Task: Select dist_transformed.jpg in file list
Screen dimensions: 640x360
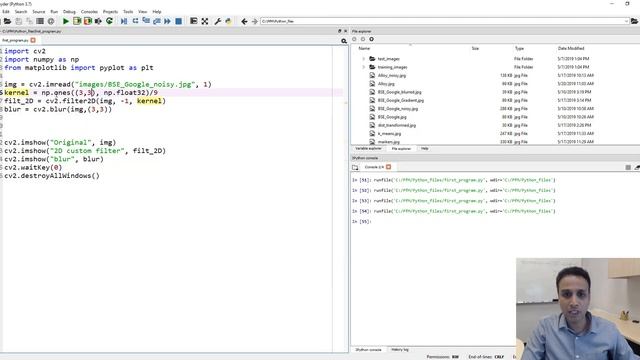Action: coord(397,126)
